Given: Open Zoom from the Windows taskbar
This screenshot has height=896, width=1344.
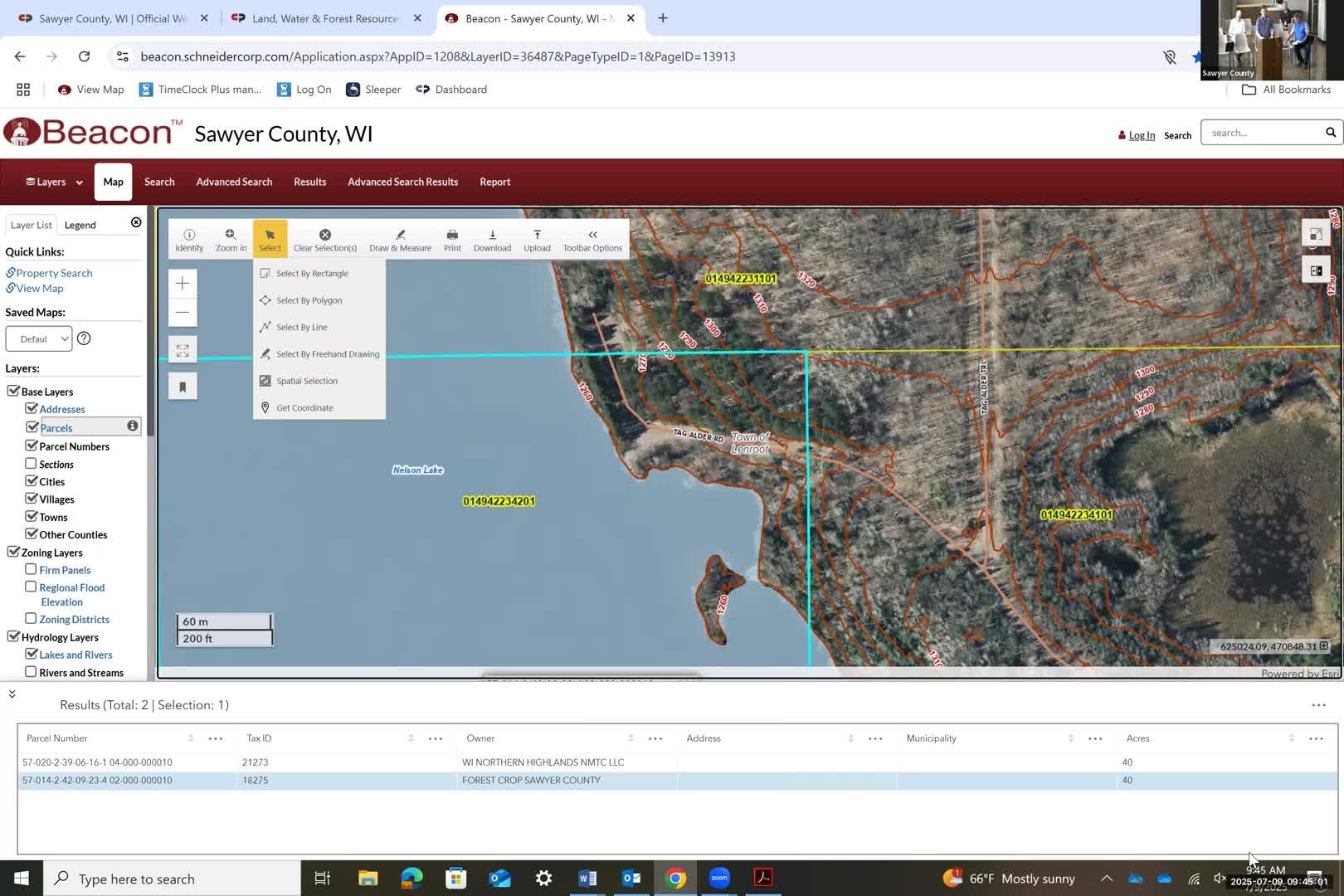Looking at the screenshot, I should (719, 878).
